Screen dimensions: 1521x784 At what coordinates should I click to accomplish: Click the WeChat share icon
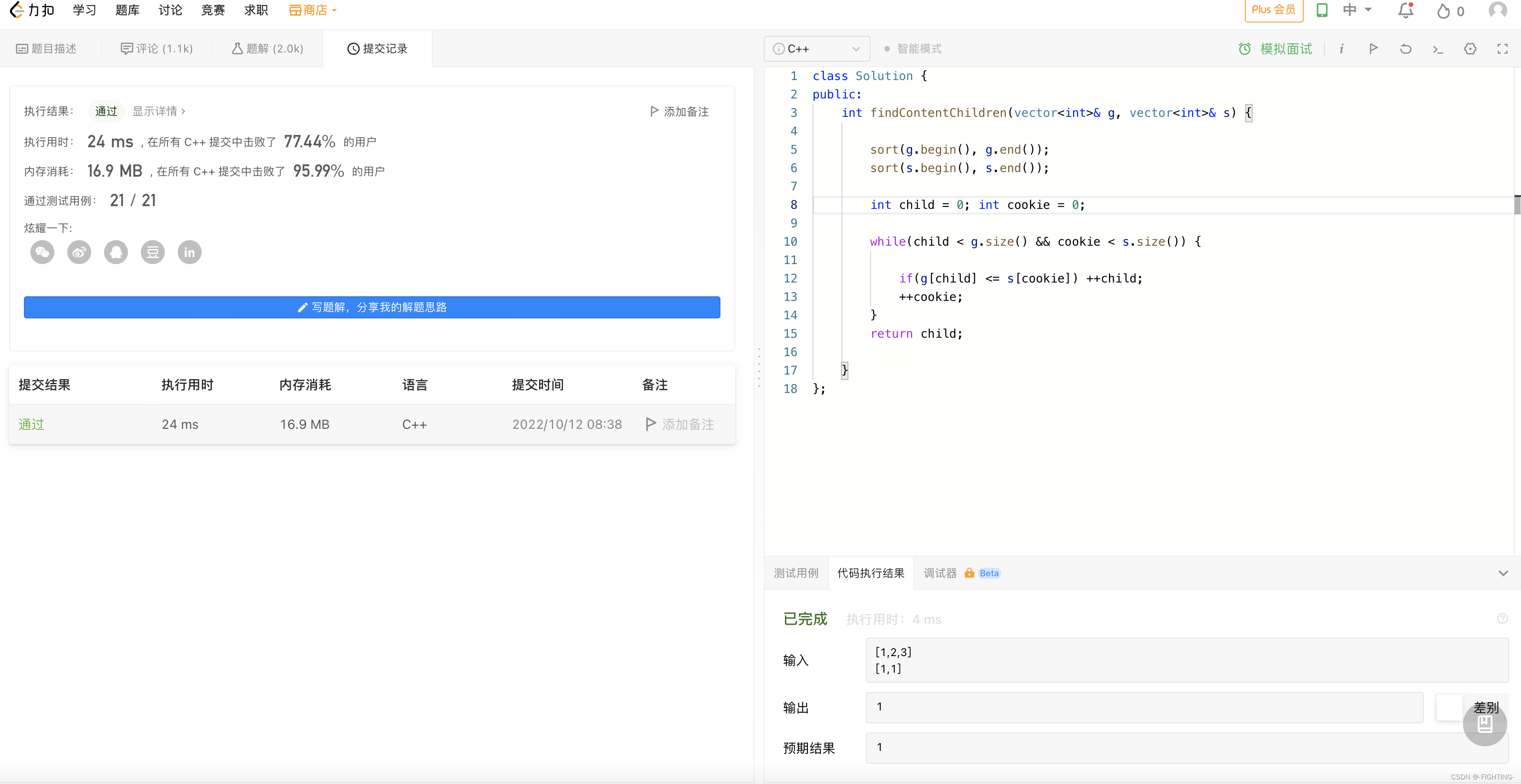(42, 253)
